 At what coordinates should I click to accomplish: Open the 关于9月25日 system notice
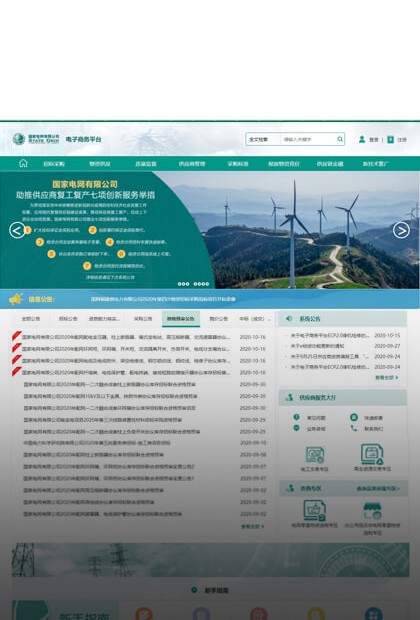pos(329,356)
